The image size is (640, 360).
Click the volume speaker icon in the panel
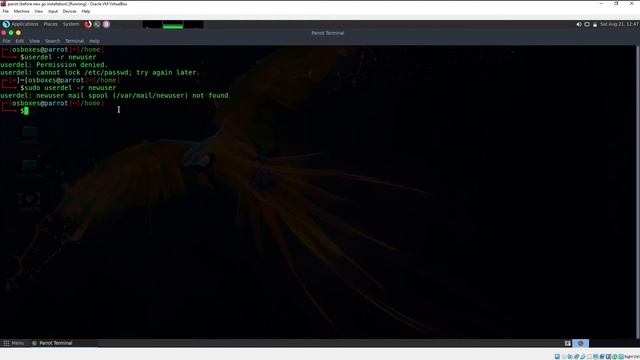coord(579,24)
